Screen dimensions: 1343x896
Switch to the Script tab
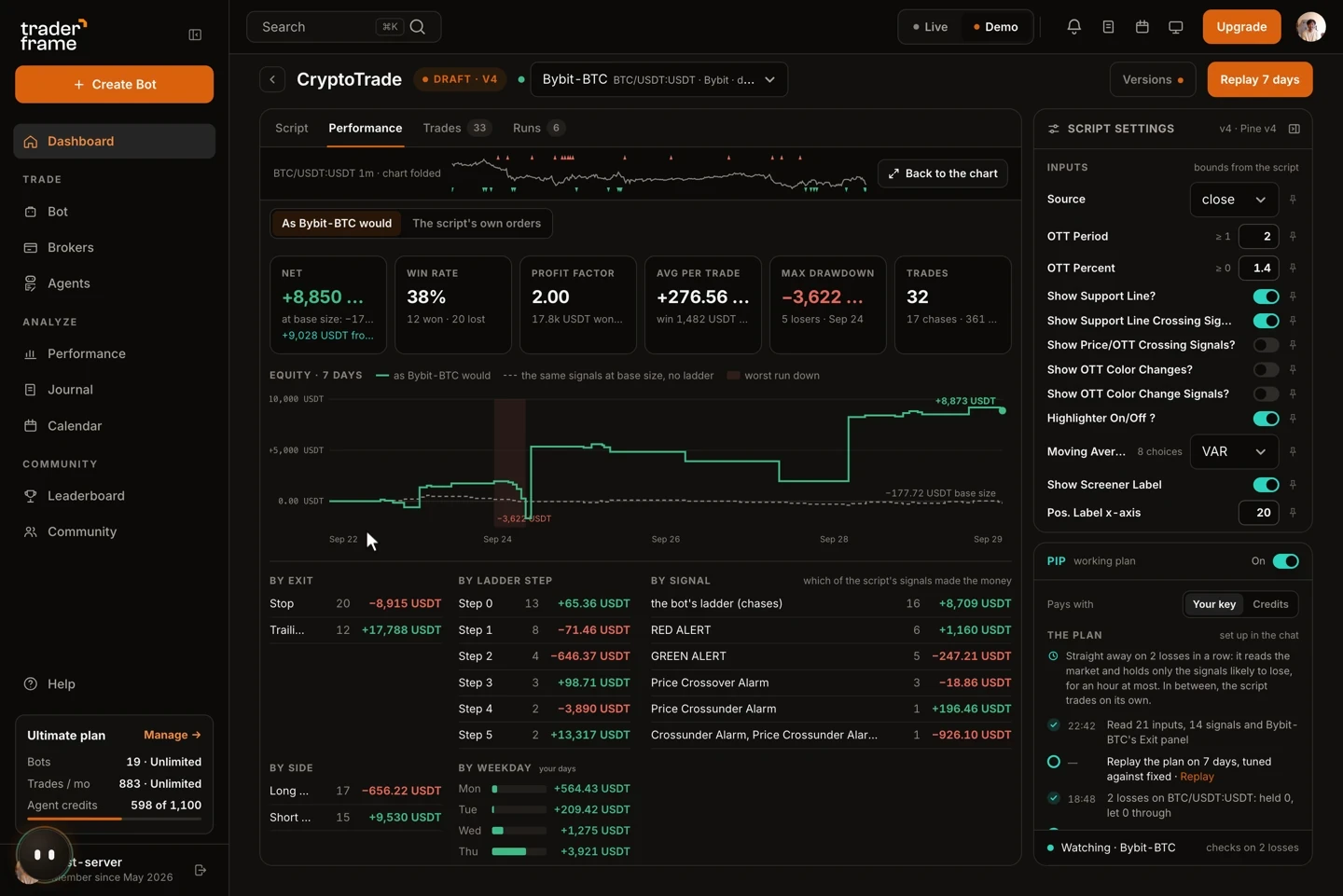point(291,129)
